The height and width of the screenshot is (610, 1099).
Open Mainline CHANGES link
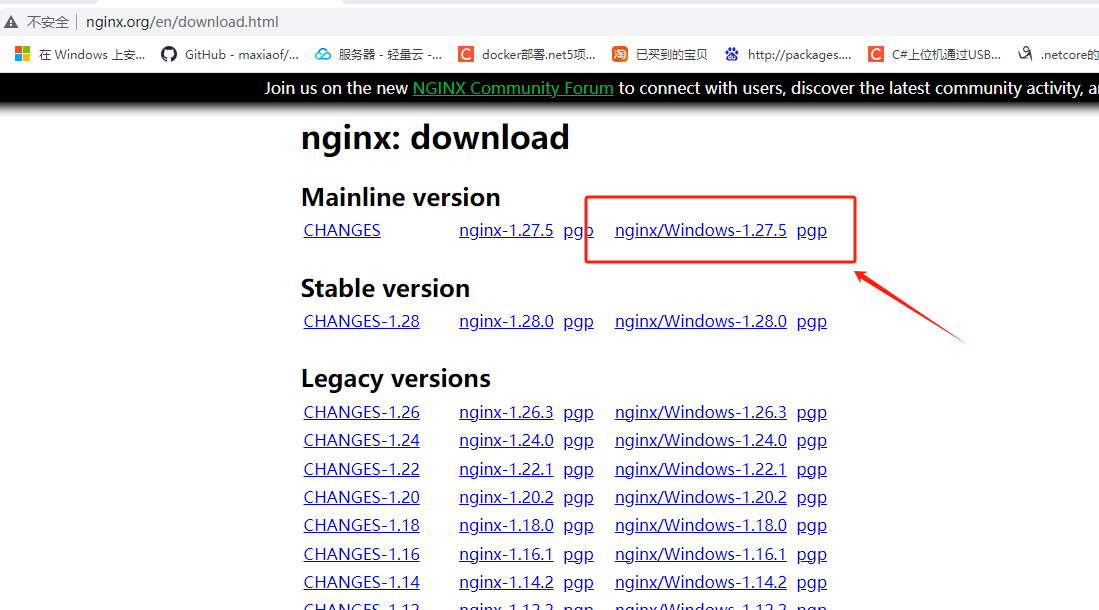coord(342,230)
